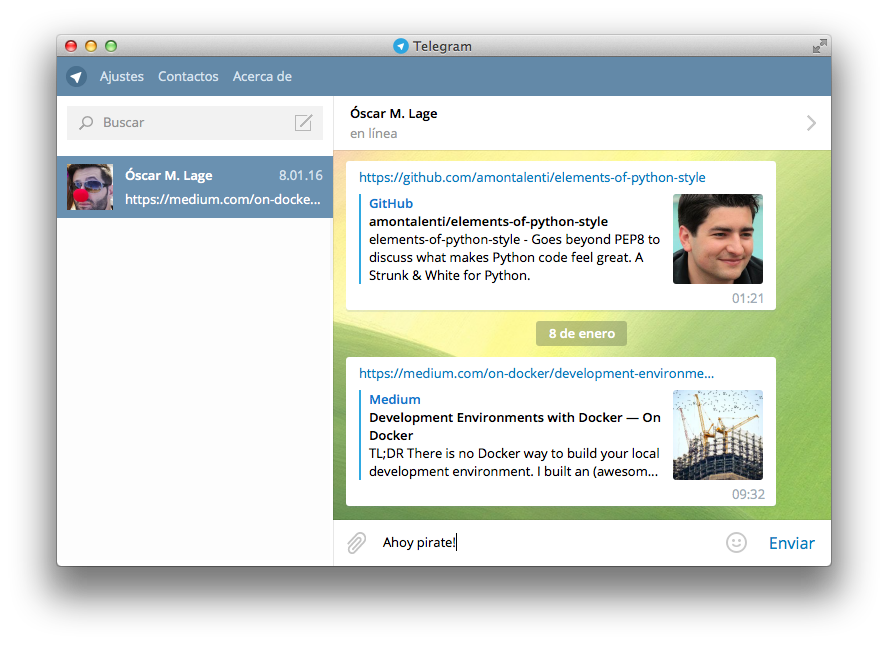Click the compose new message icon
The width and height of the screenshot is (888, 645).
pyautogui.click(x=304, y=122)
